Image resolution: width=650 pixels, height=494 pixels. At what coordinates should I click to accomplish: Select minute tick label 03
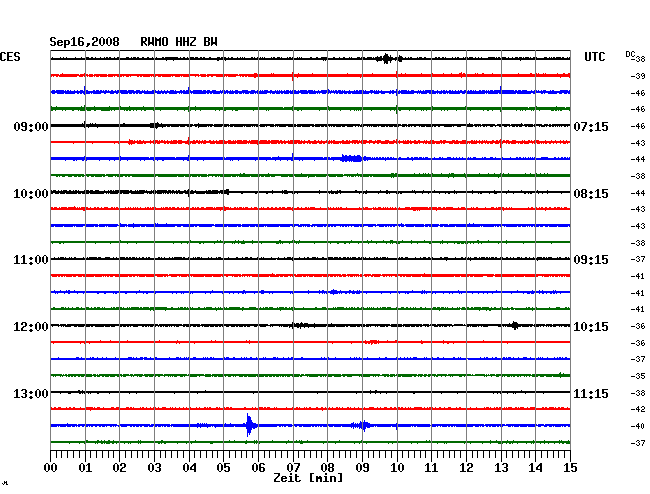click(154, 468)
